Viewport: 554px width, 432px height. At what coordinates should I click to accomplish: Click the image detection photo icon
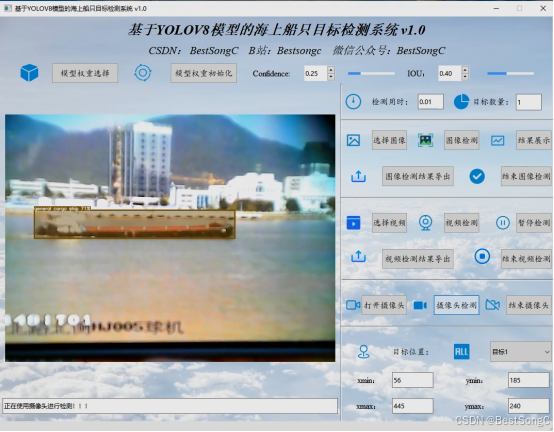pos(425,140)
